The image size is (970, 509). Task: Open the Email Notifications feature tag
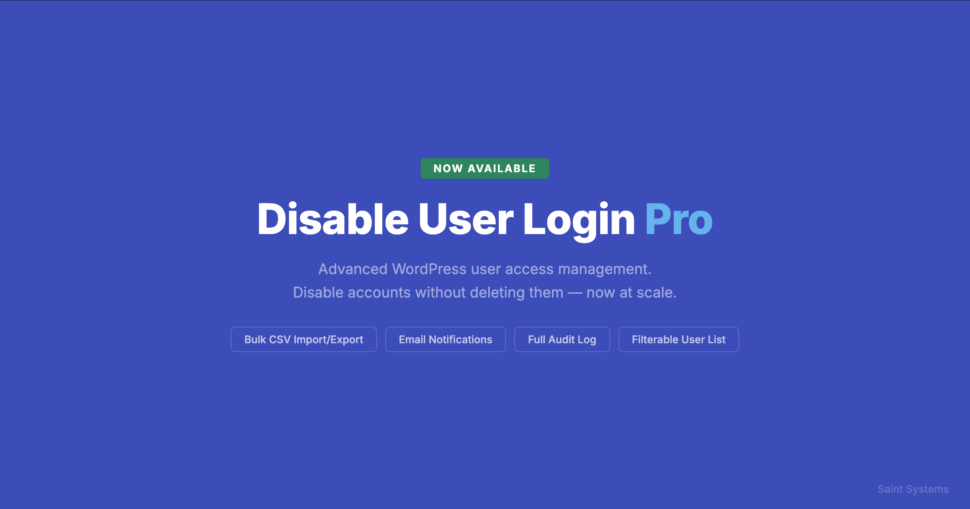click(445, 340)
